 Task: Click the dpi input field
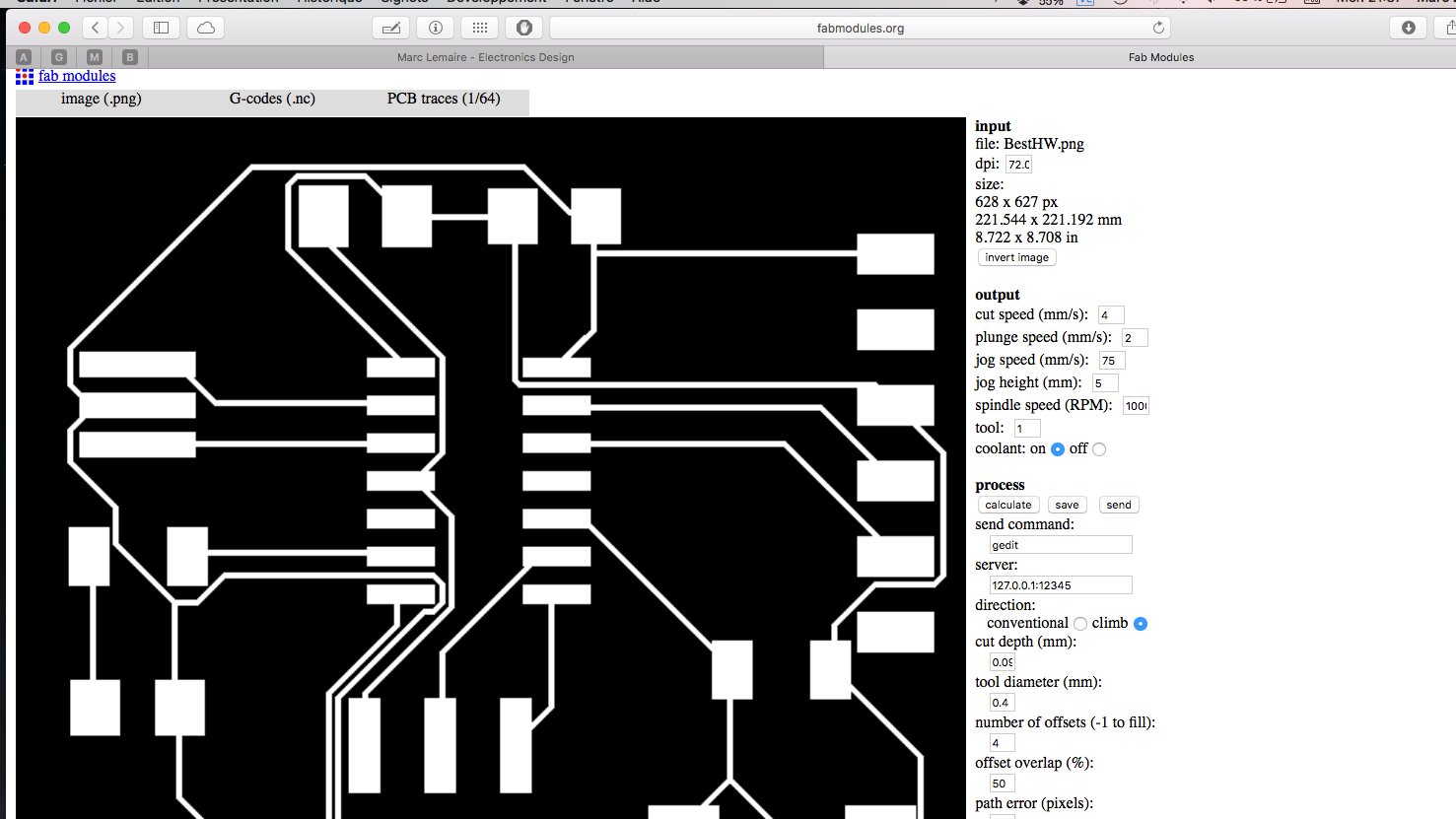pos(1018,165)
